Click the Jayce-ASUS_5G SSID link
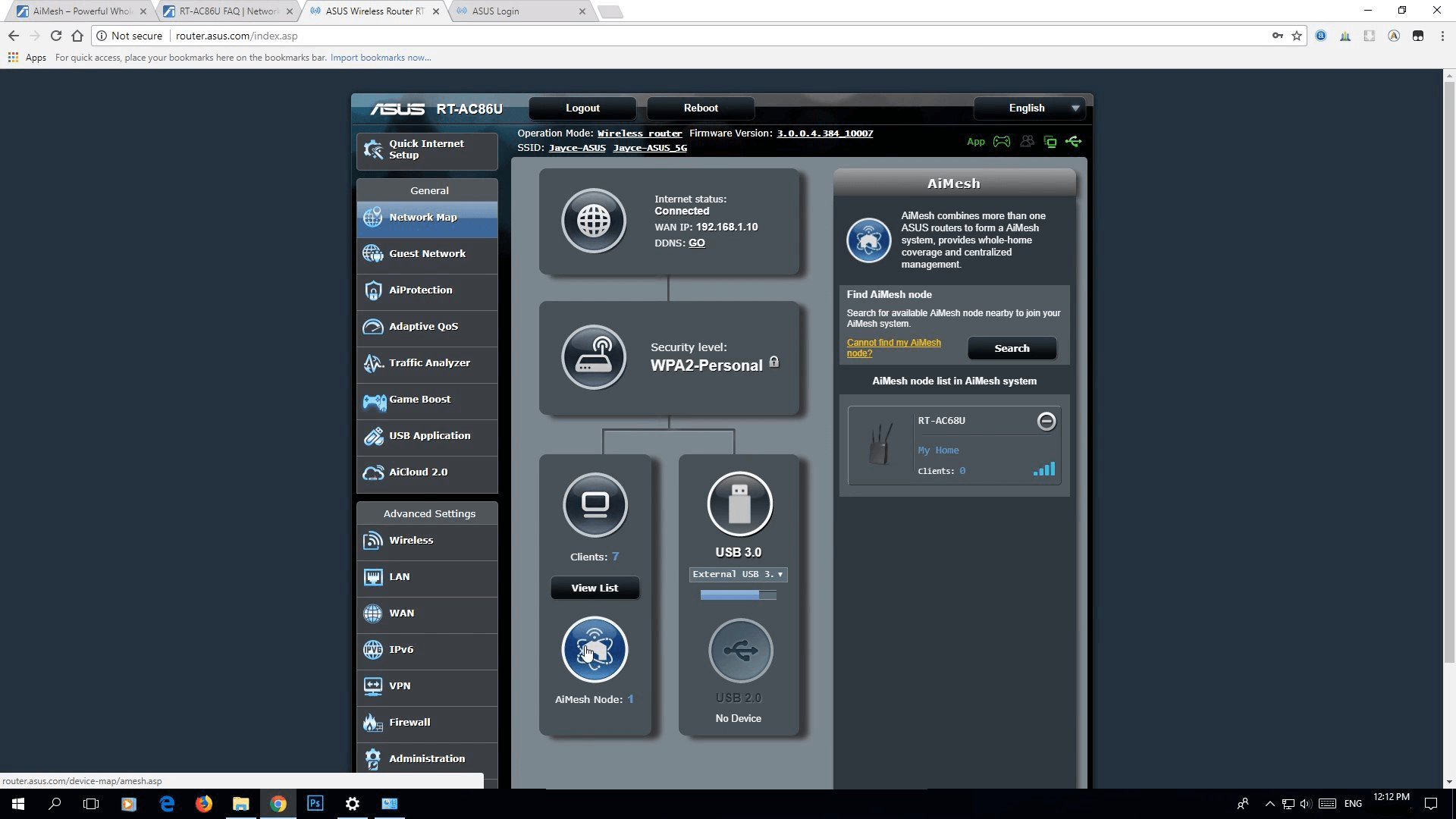The image size is (1456, 819). [650, 148]
